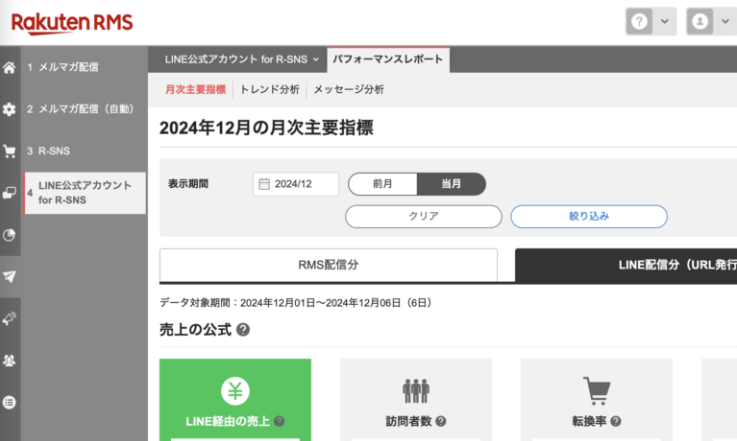This screenshot has height=441, width=737.
Task: Select the LINE経由の売上 green card
Action: [235, 400]
